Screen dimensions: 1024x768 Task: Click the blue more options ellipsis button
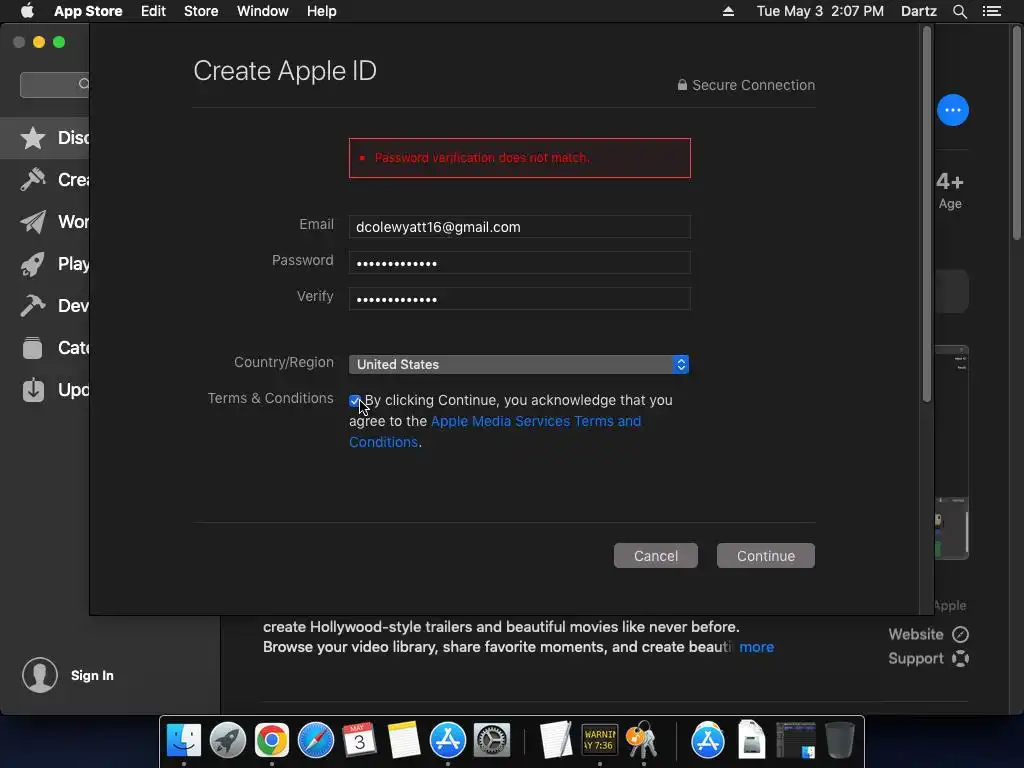click(x=953, y=110)
